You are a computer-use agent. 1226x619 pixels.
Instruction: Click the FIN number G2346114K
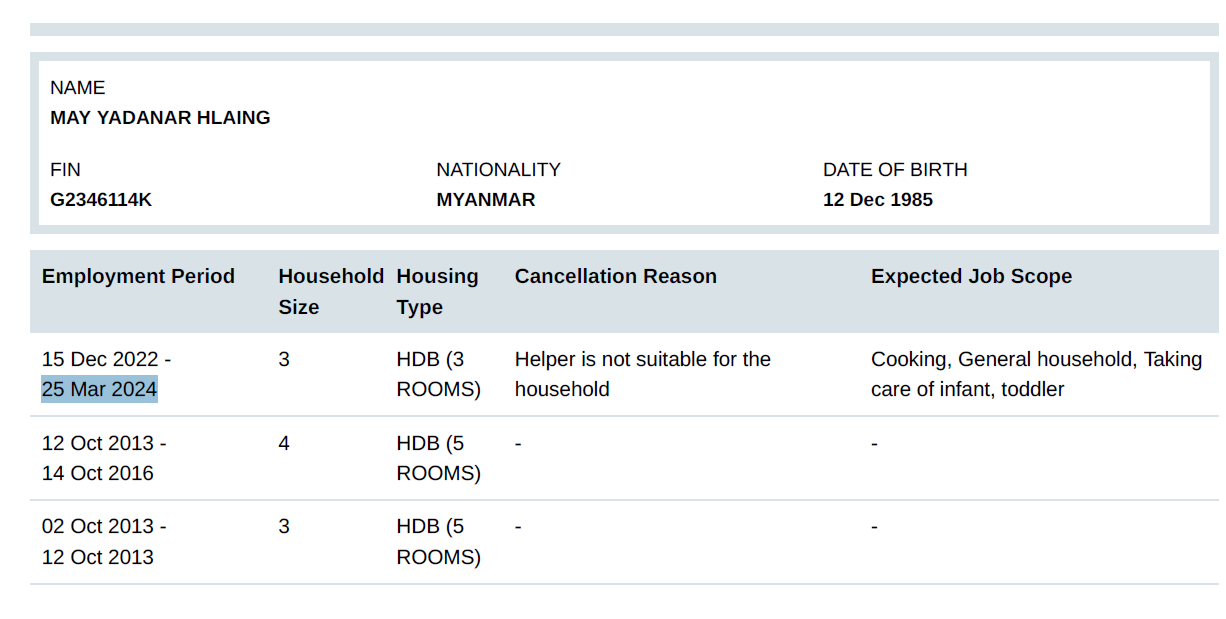pos(101,200)
